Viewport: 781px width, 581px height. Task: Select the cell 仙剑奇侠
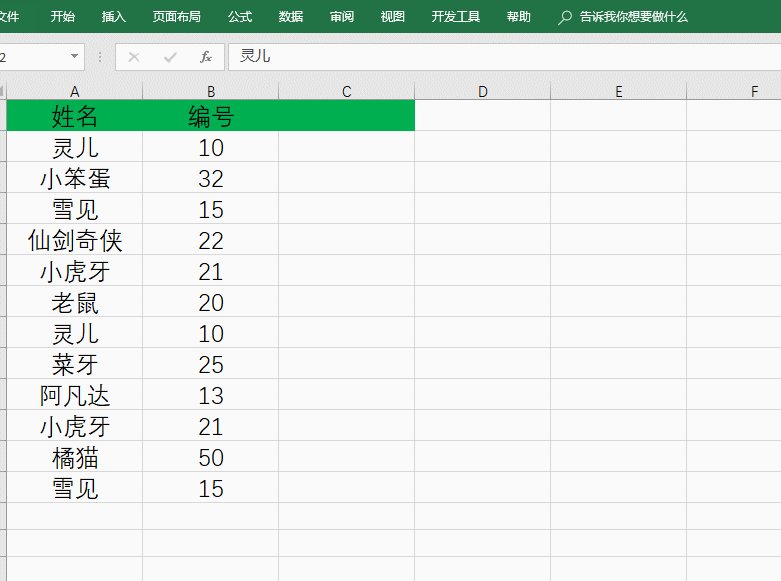point(74,240)
